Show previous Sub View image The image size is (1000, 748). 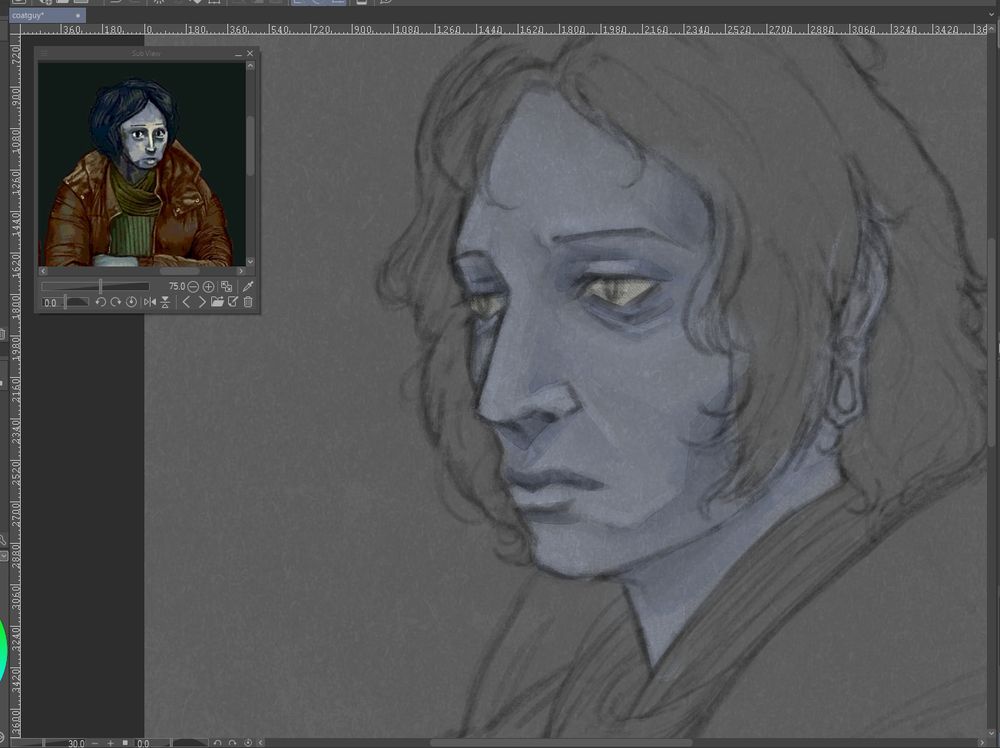pyautogui.click(x=186, y=302)
